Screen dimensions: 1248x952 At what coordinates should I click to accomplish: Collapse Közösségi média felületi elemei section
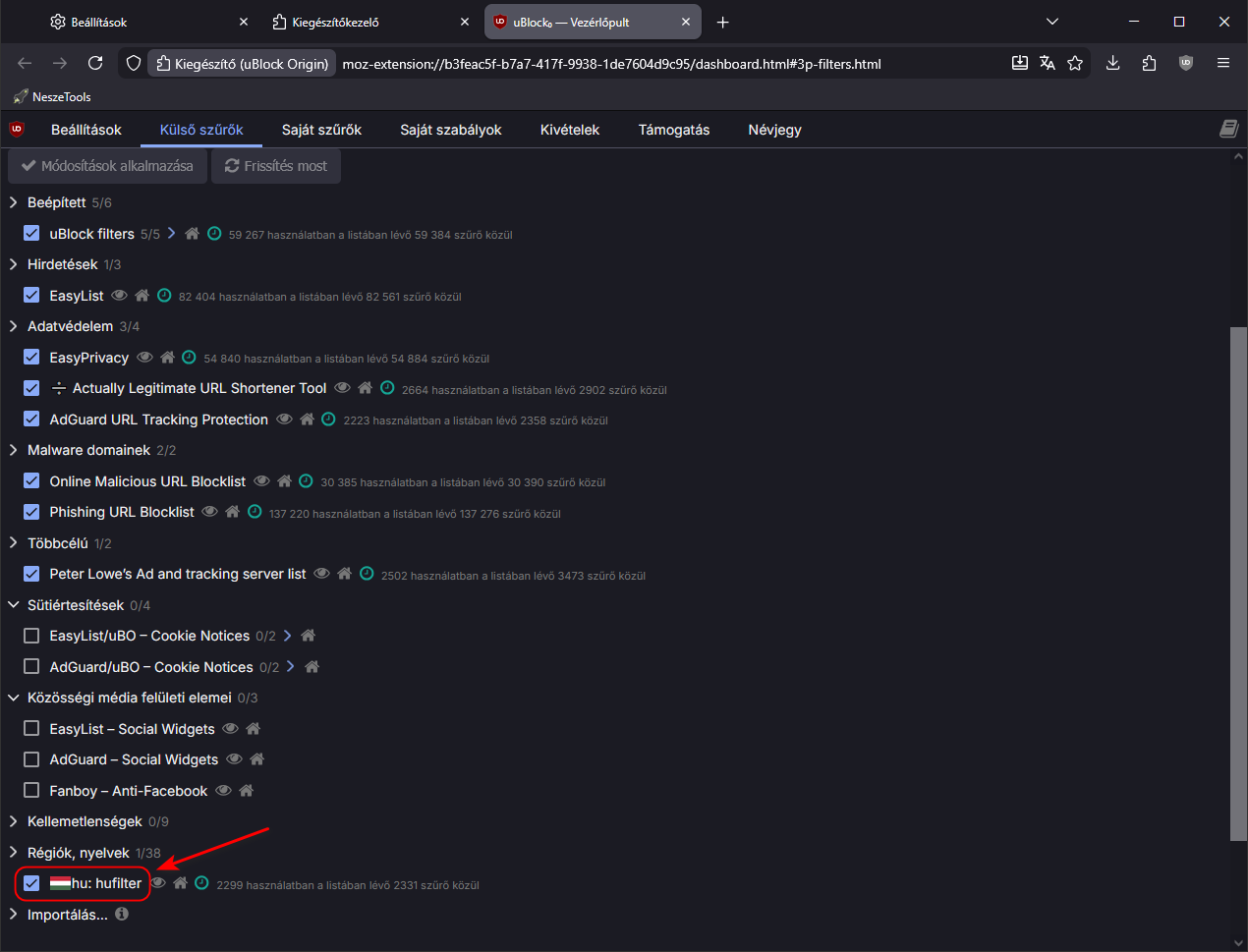13,698
